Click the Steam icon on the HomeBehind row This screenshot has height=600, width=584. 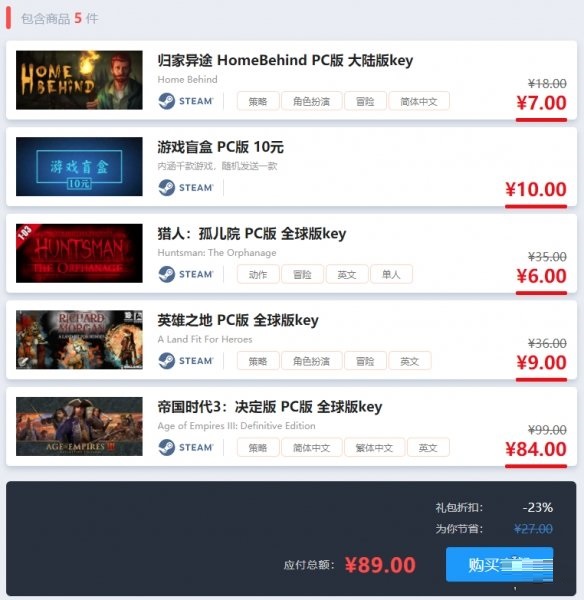(x=186, y=101)
